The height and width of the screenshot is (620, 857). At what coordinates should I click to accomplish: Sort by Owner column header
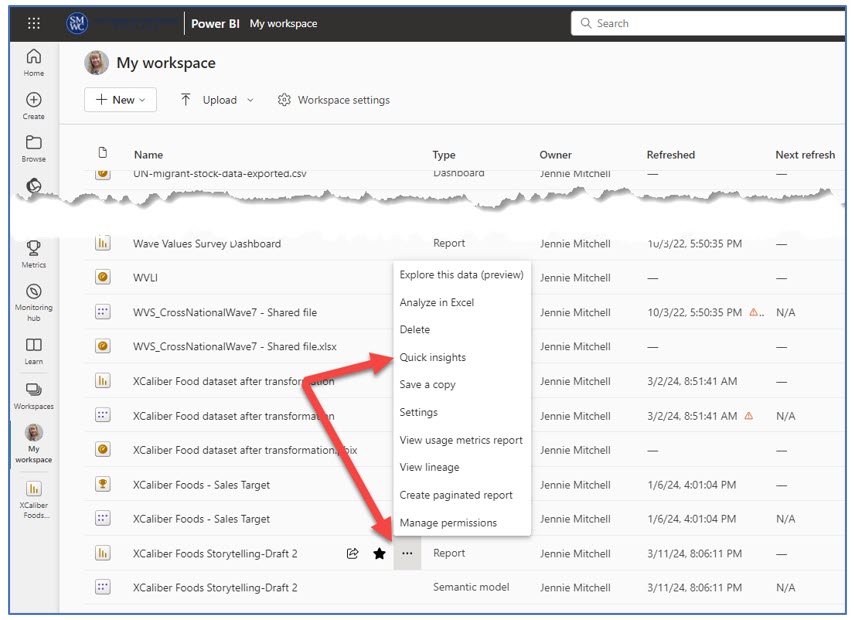point(555,155)
